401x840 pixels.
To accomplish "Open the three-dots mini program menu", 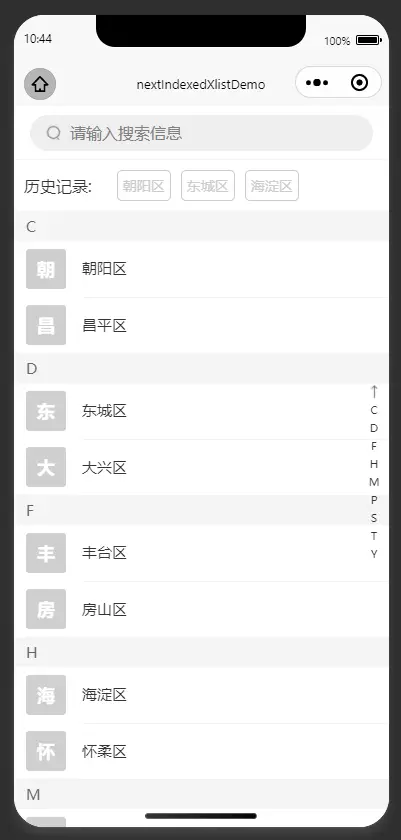I will (x=317, y=82).
